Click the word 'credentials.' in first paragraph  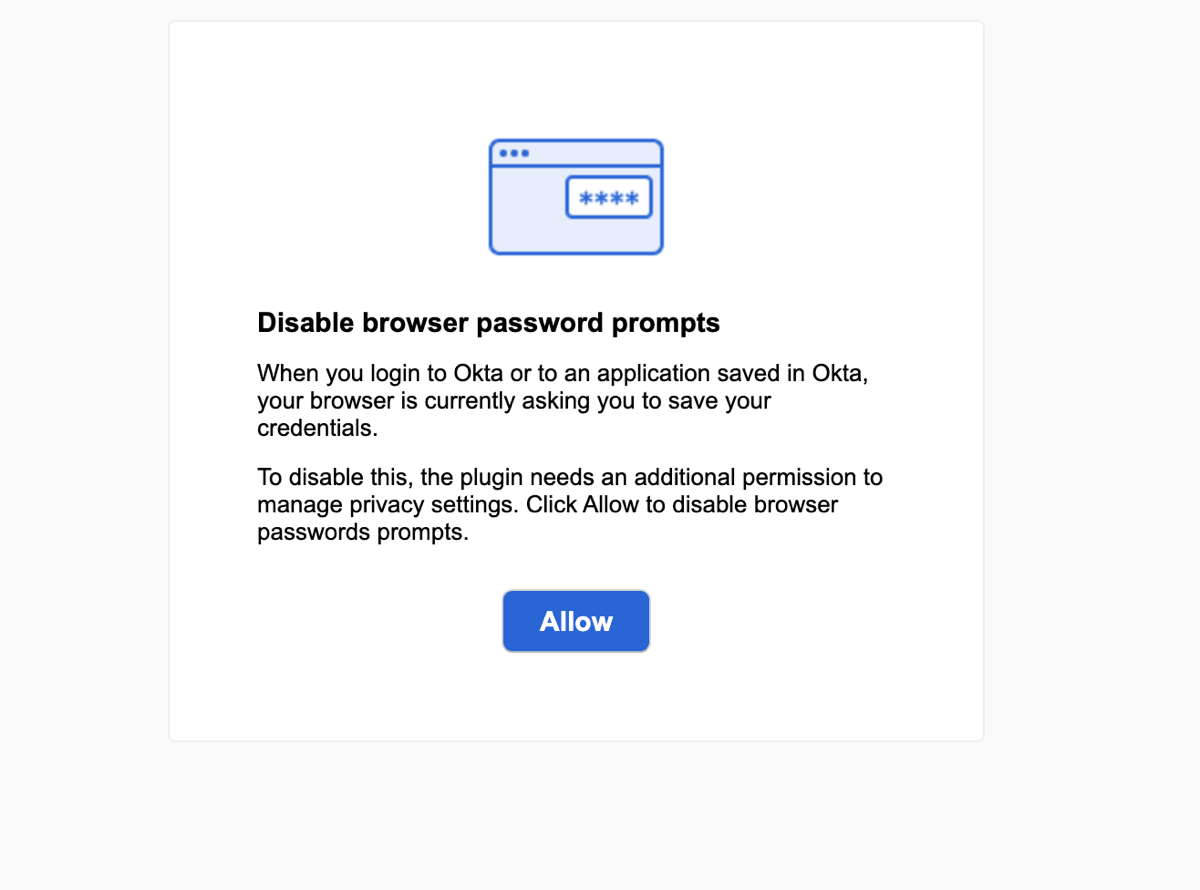click(x=318, y=429)
